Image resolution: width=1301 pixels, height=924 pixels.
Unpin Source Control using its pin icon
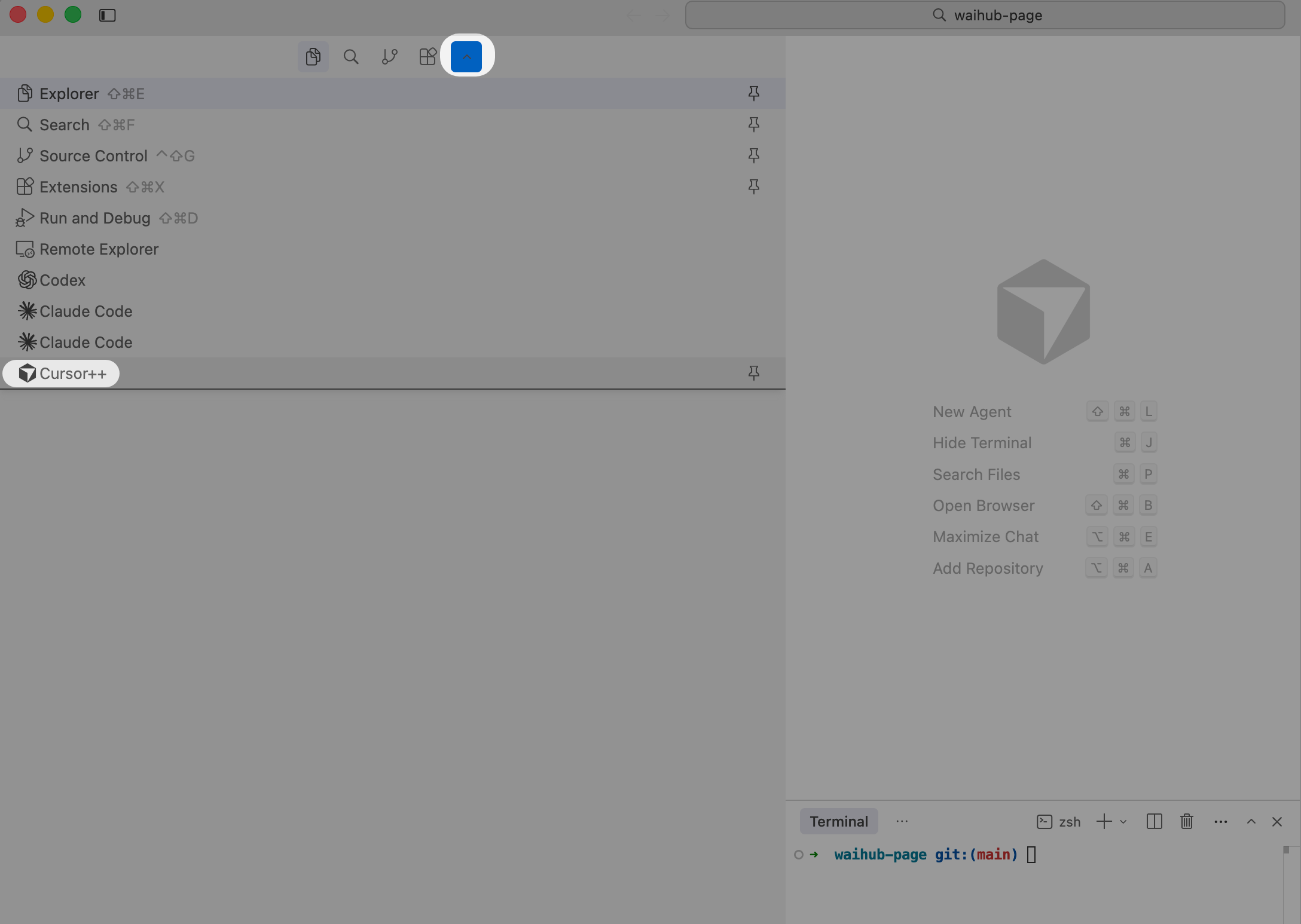754,155
